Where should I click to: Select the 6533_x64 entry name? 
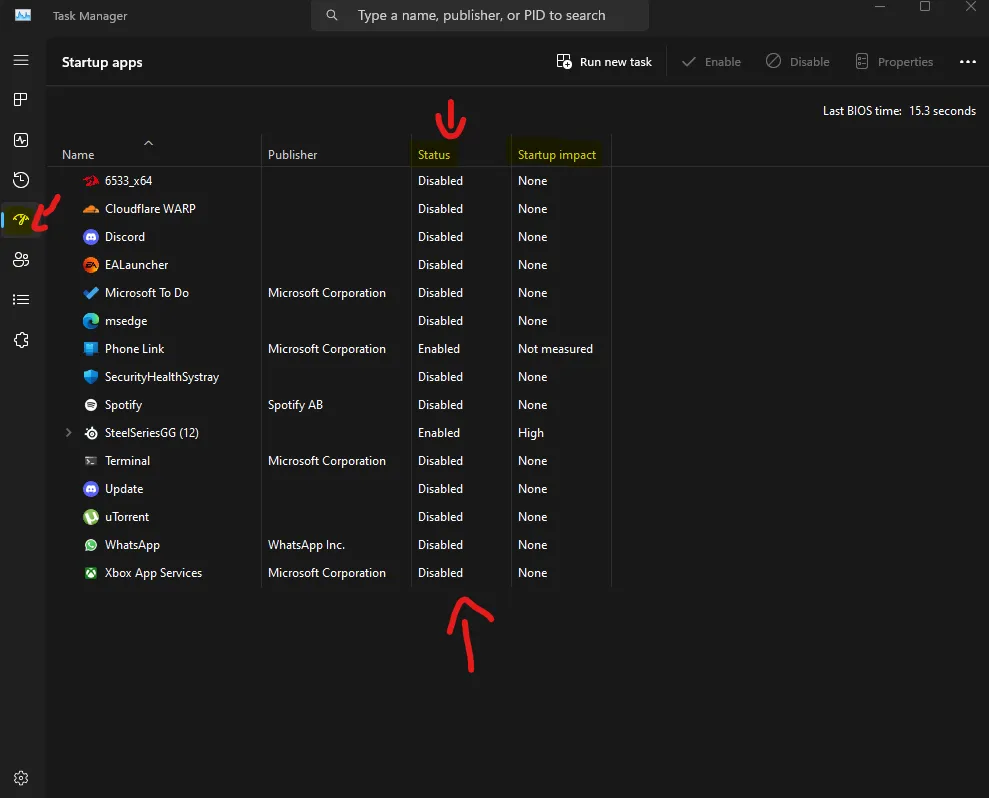(128, 181)
